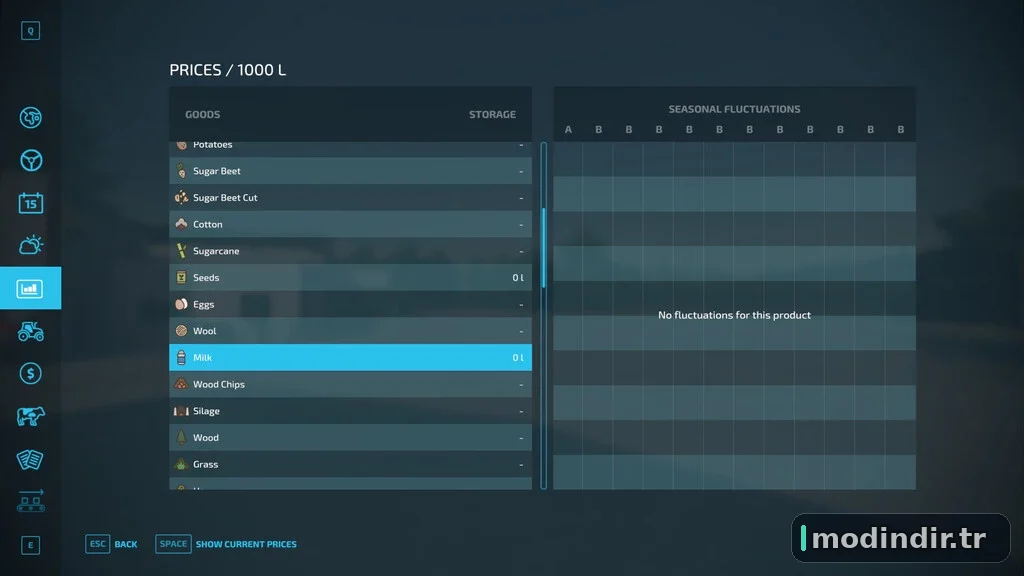Click the Silage bunker icon
The height and width of the screenshot is (576, 1024).
(x=182, y=411)
